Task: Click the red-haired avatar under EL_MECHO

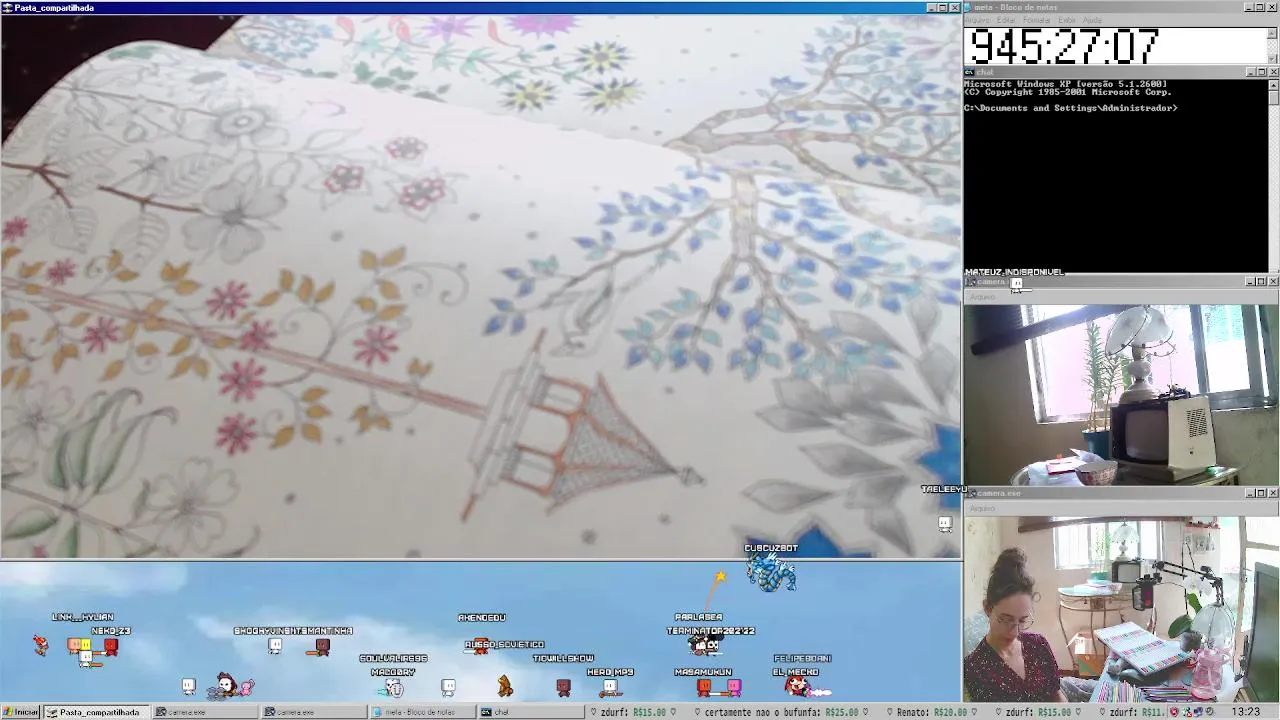Action: pyautogui.click(x=797, y=686)
